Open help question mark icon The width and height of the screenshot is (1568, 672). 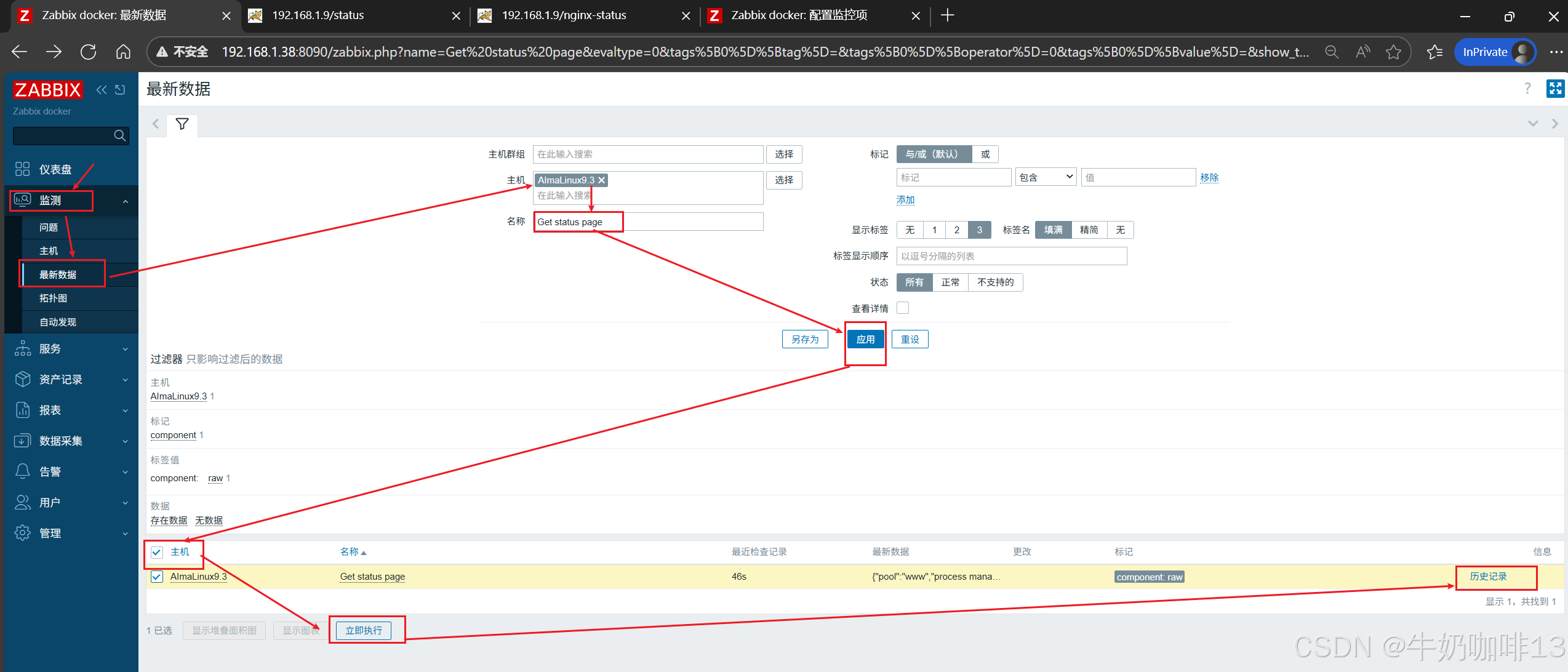[1527, 89]
